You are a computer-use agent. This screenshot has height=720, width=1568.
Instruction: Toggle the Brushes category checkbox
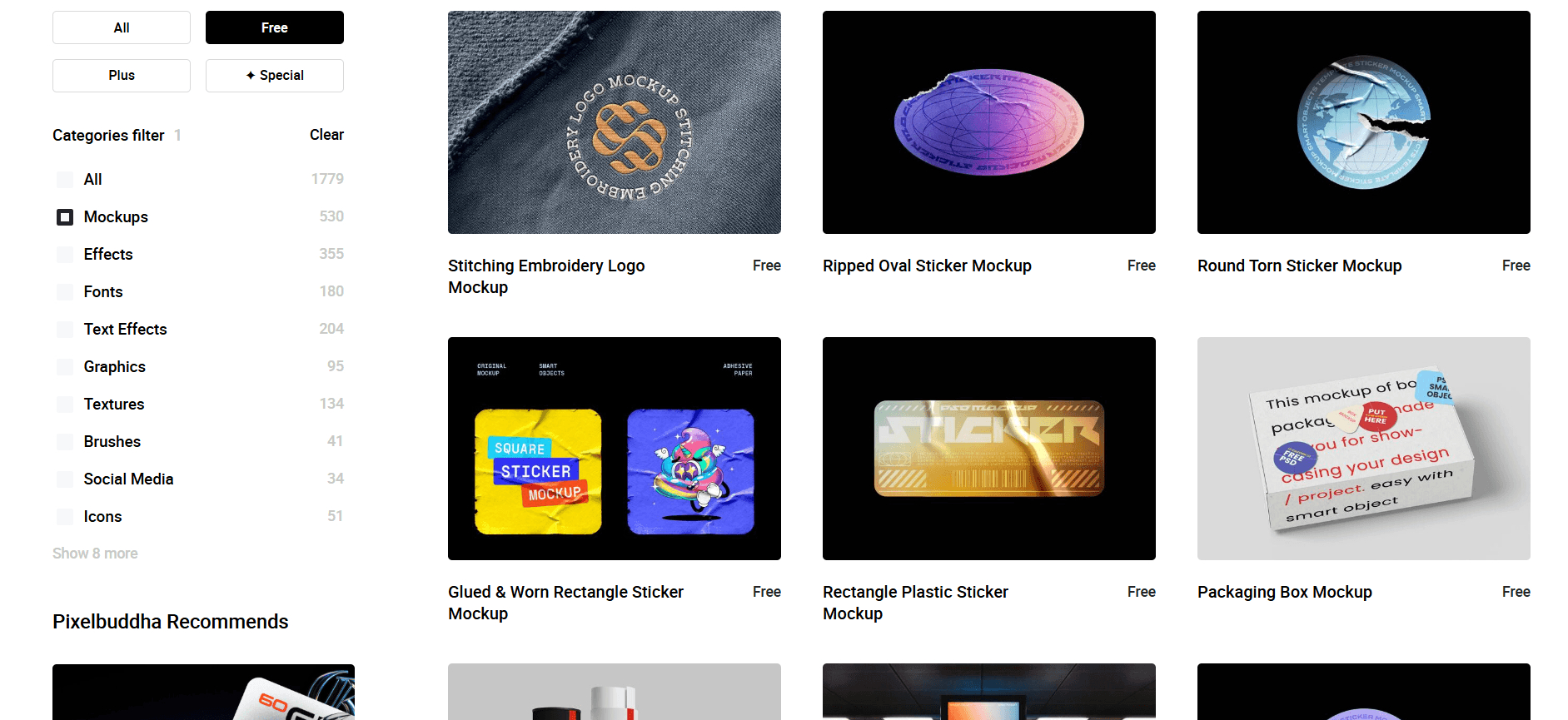[65, 441]
